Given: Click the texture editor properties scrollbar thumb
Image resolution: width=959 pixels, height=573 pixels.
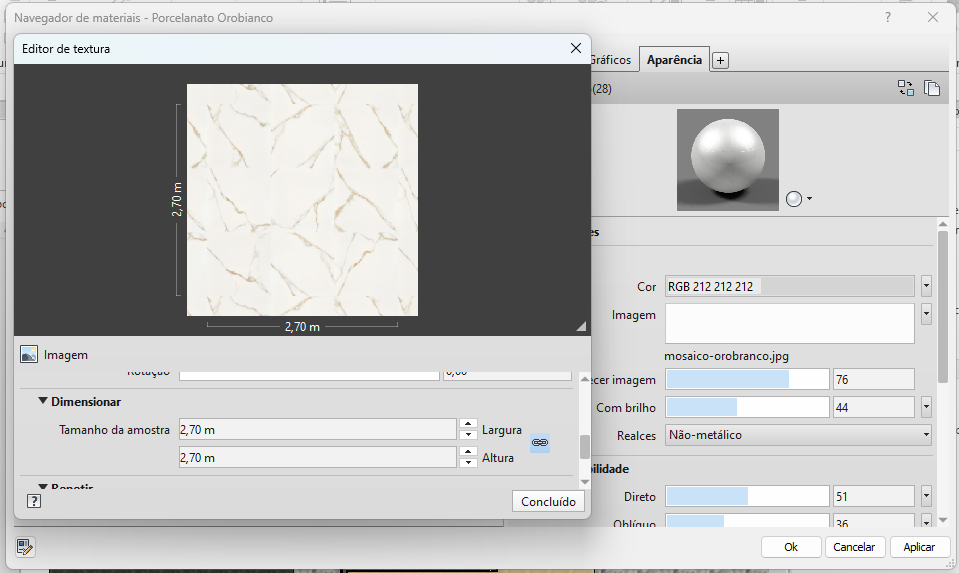Looking at the screenshot, I should click(x=584, y=446).
